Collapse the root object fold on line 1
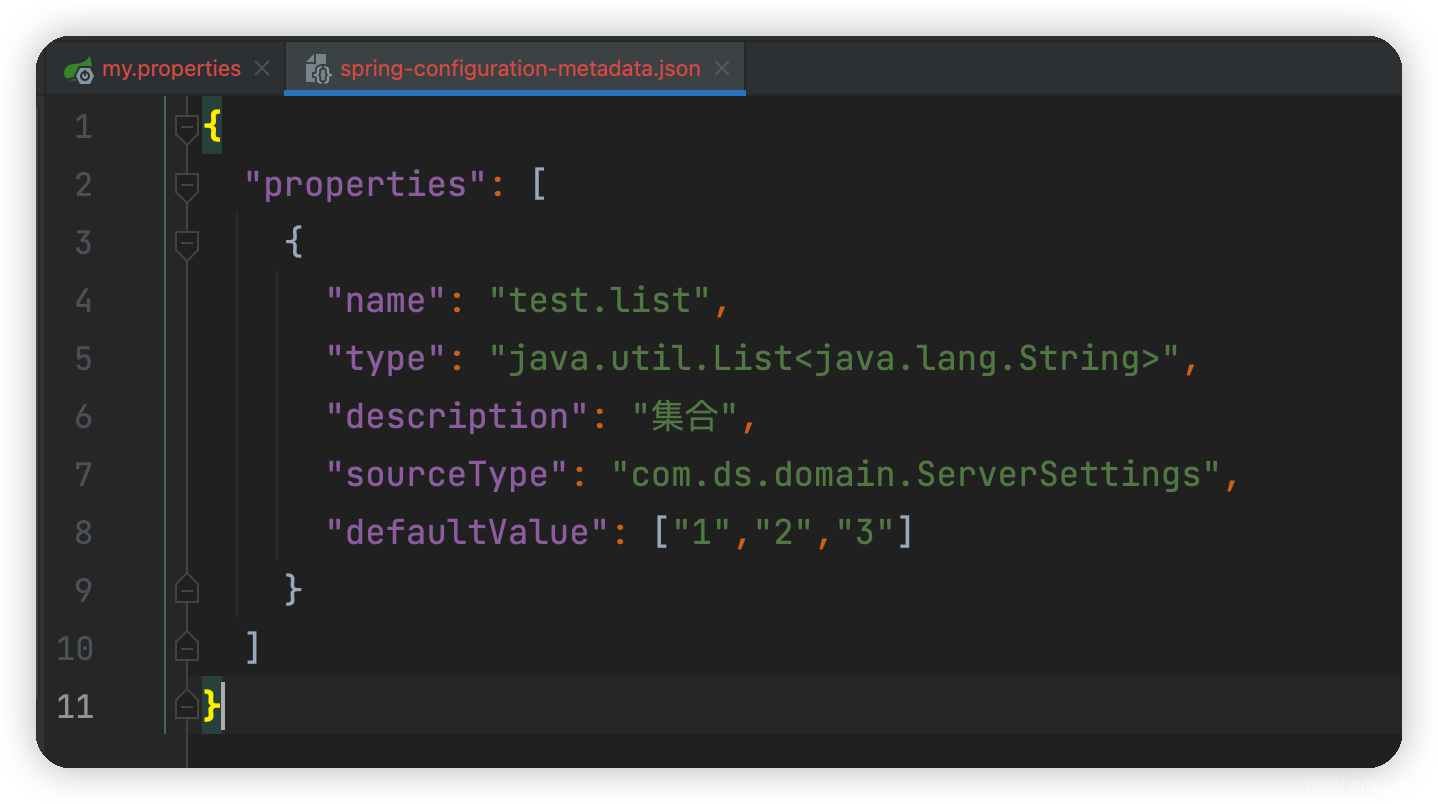Screen dimensions: 1438x804 187,127
